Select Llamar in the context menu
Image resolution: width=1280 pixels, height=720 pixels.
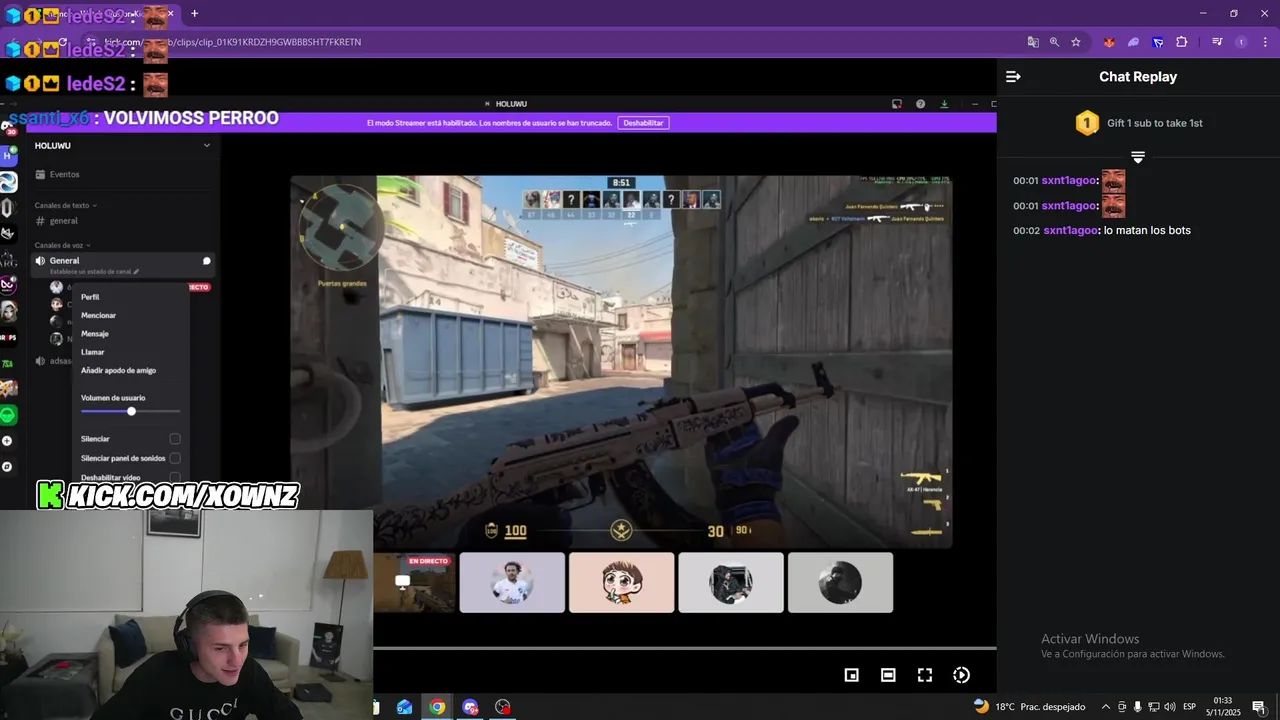93,352
